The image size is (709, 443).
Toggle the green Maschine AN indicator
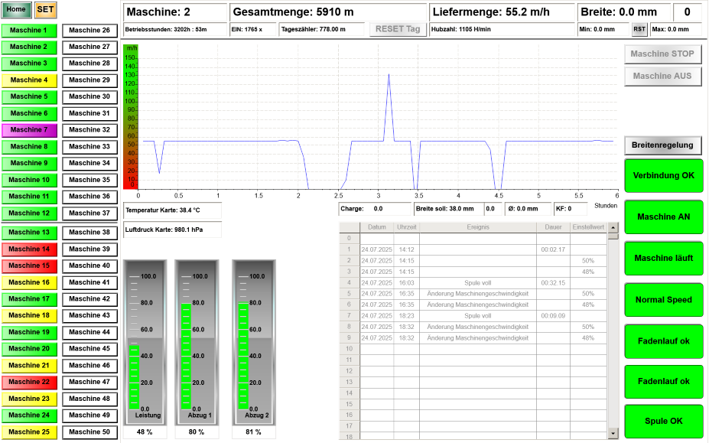coord(664,217)
